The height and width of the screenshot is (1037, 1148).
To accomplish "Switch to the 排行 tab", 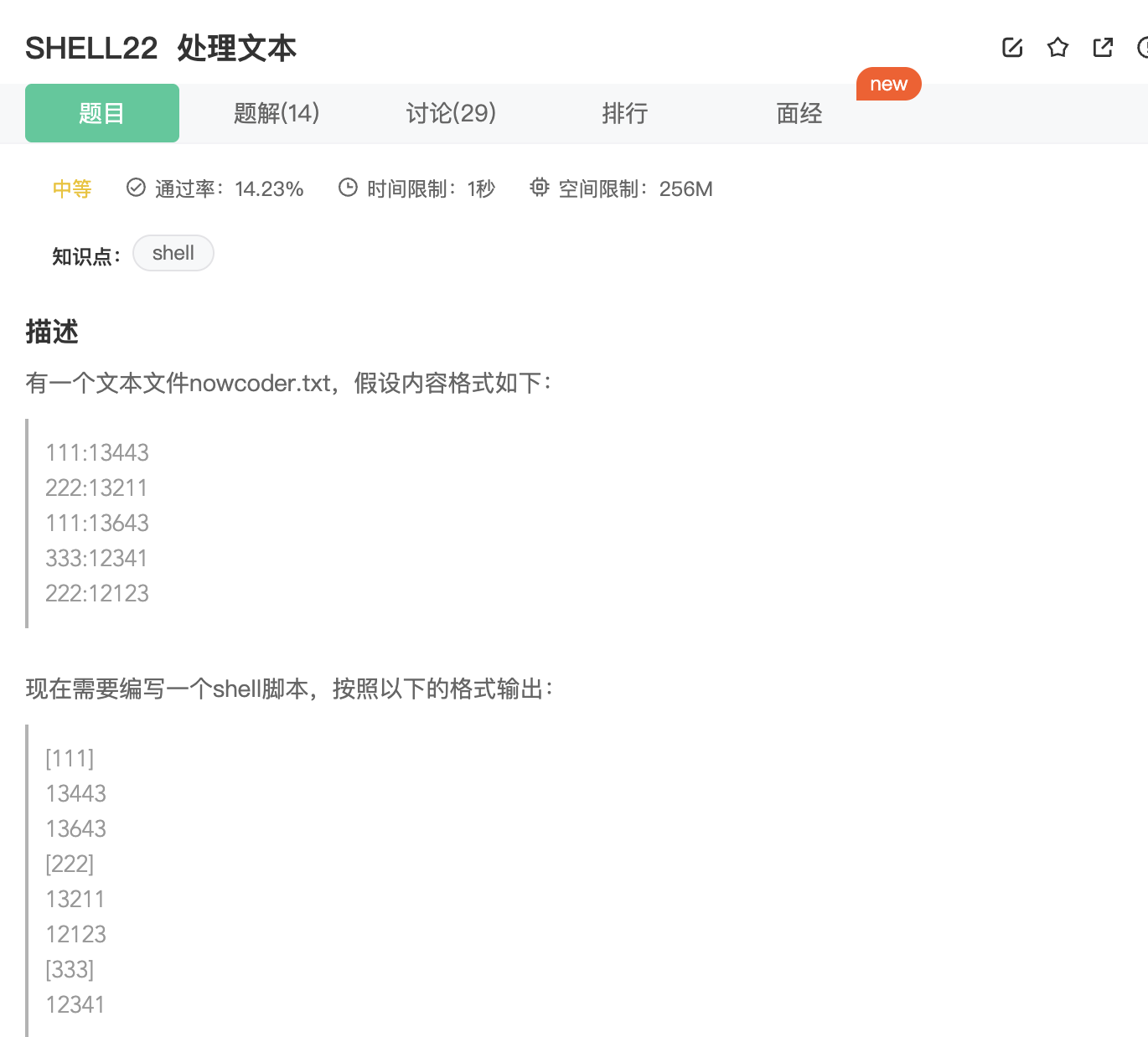I will coord(625,113).
